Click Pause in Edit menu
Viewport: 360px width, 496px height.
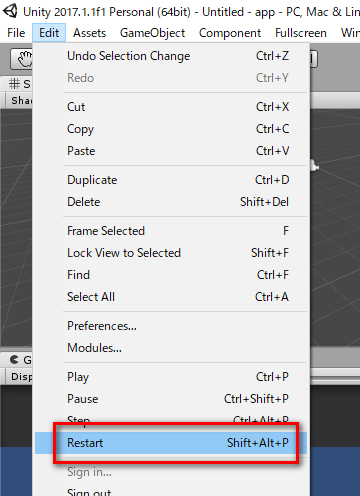171,399
